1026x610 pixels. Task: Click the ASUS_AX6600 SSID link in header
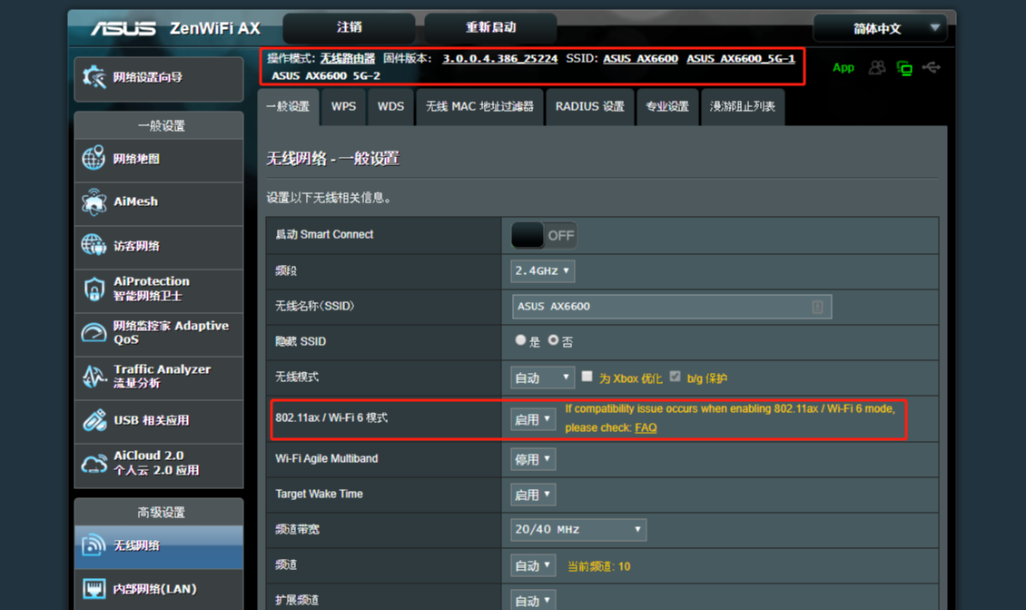click(641, 59)
